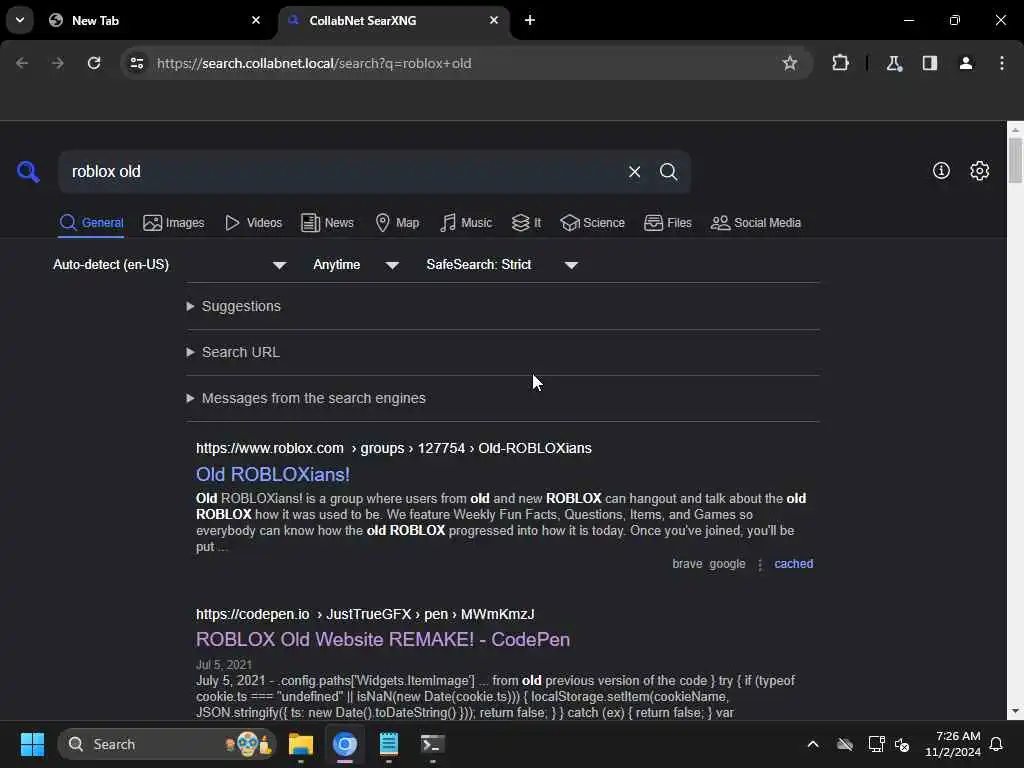Viewport: 1024px width, 768px height.
Task: Expand Messages from the search engines
Action: [x=306, y=398]
